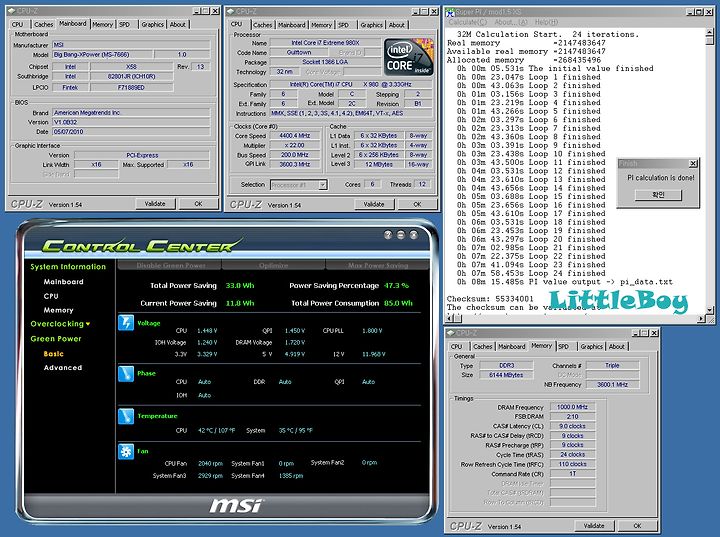Click Validate in the CPU tab CPU-Z window
720x537 pixels.
pyautogui.click(x=374, y=204)
